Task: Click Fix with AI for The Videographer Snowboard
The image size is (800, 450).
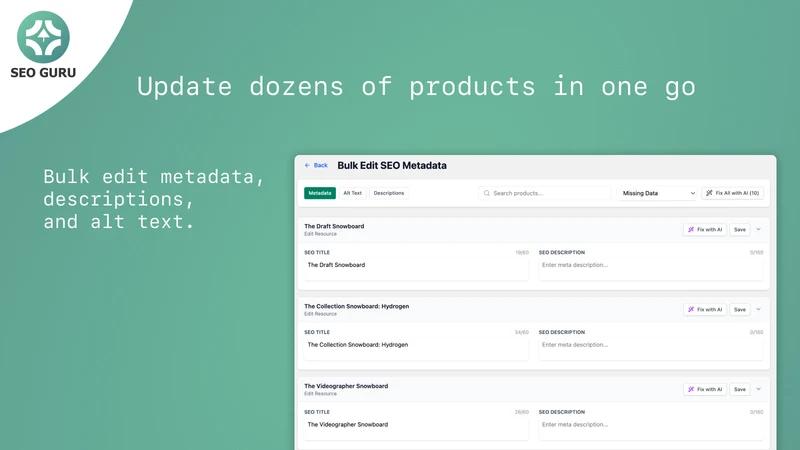Action: [705, 389]
